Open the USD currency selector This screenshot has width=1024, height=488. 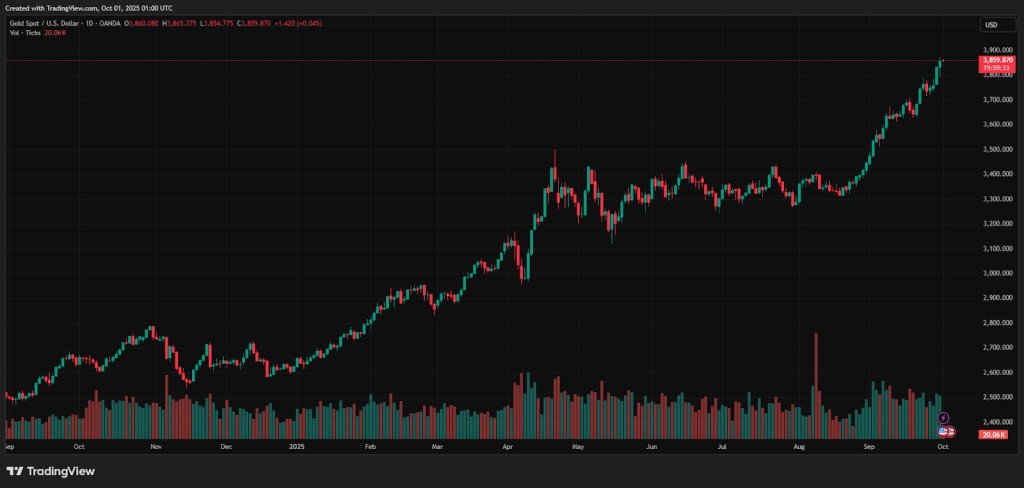(991, 24)
